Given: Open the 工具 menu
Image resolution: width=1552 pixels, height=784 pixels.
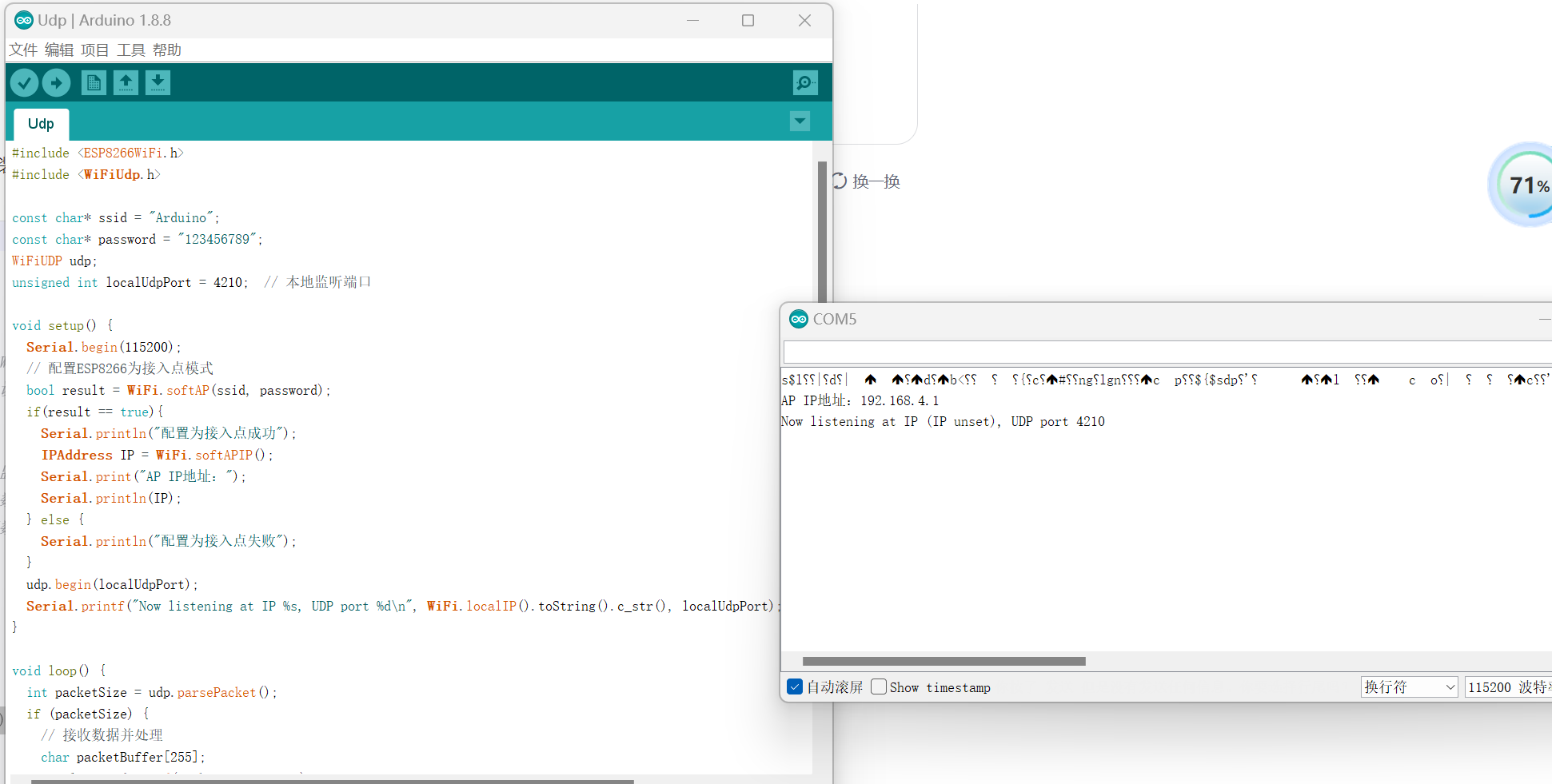Looking at the screenshot, I should tap(131, 50).
